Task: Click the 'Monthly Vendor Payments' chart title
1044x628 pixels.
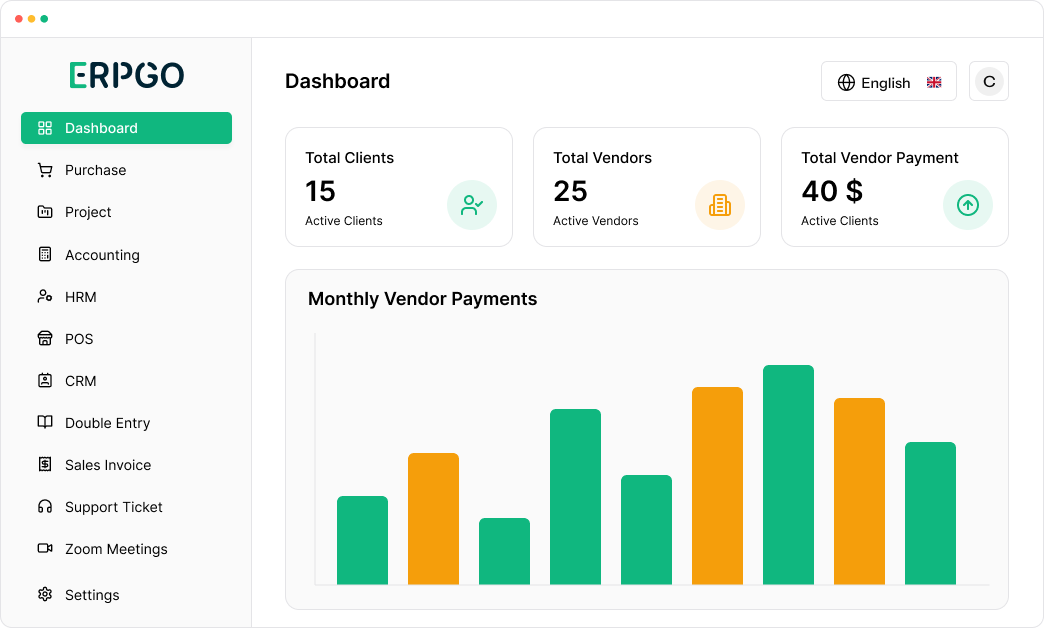Action: tap(422, 299)
